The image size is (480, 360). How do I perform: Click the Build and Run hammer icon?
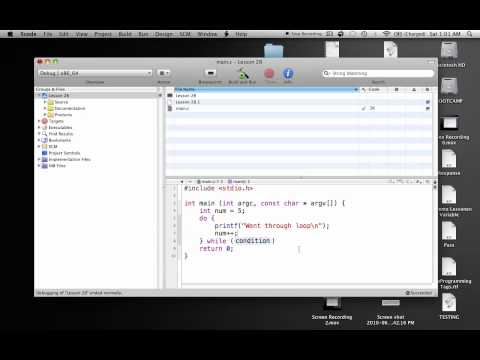[243, 73]
